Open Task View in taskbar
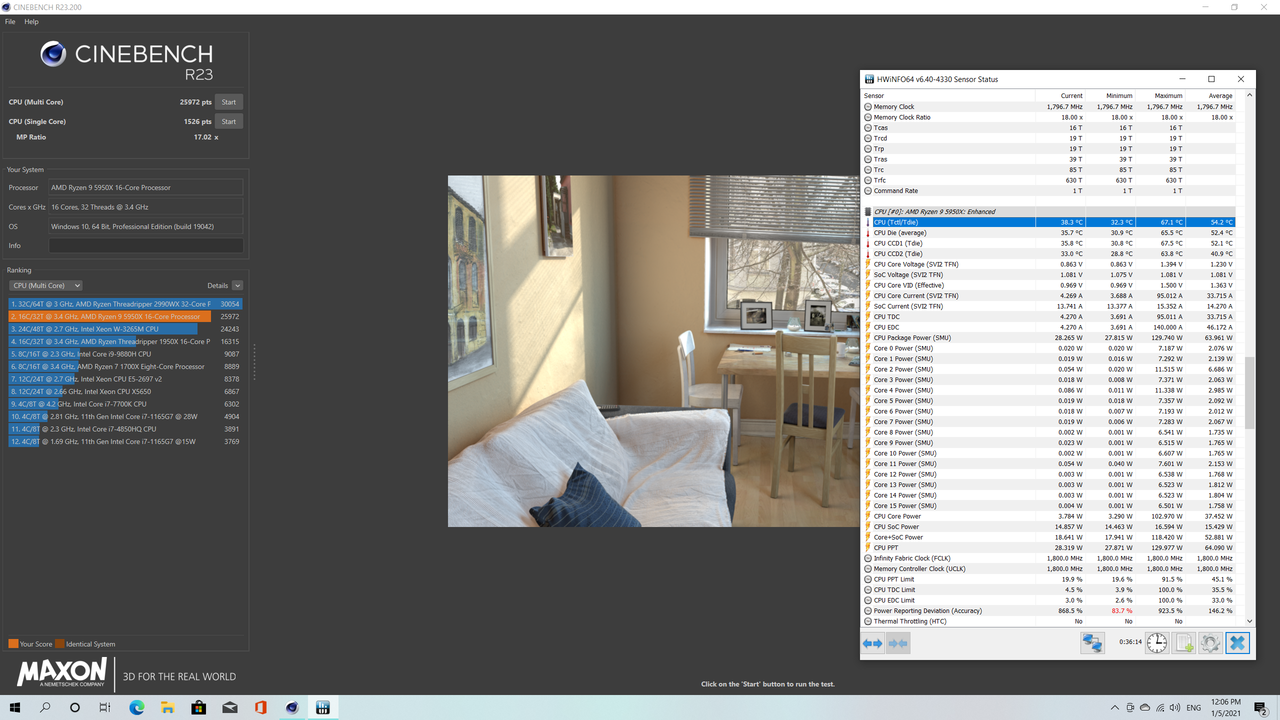The height and width of the screenshot is (720, 1280). click(106, 707)
